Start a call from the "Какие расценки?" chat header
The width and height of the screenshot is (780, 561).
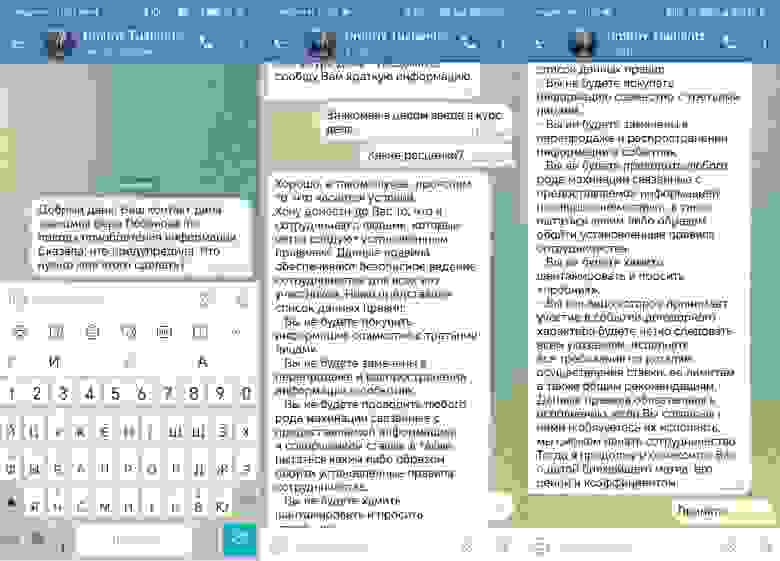click(468, 42)
